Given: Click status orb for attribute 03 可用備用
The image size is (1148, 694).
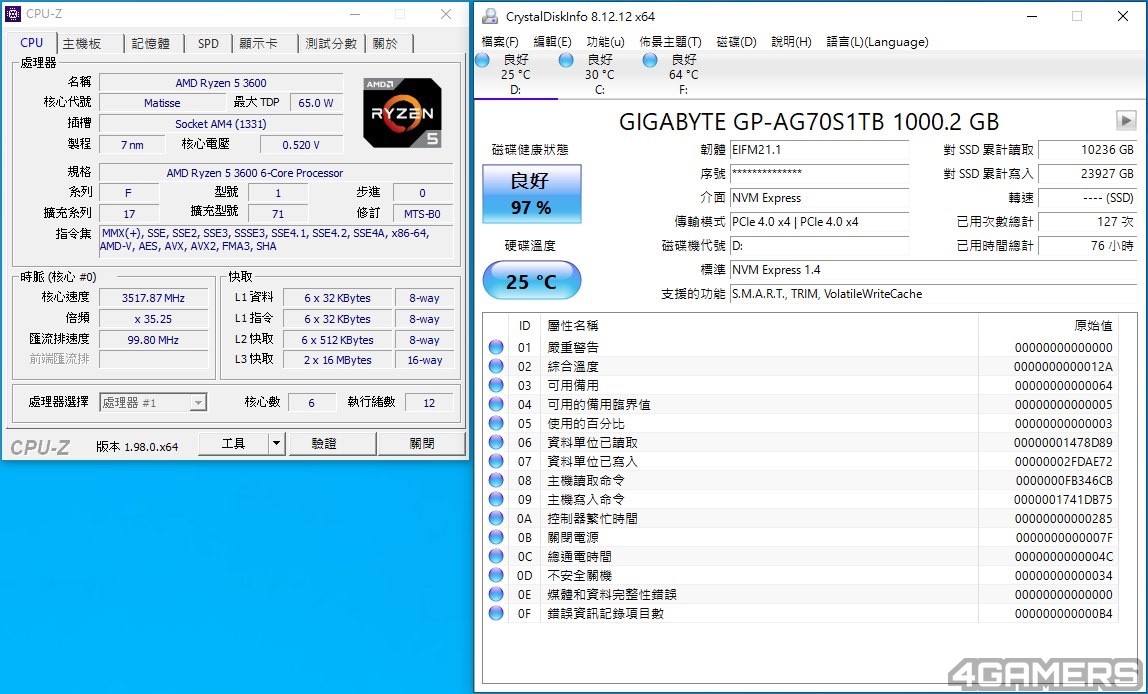Looking at the screenshot, I should [x=496, y=385].
